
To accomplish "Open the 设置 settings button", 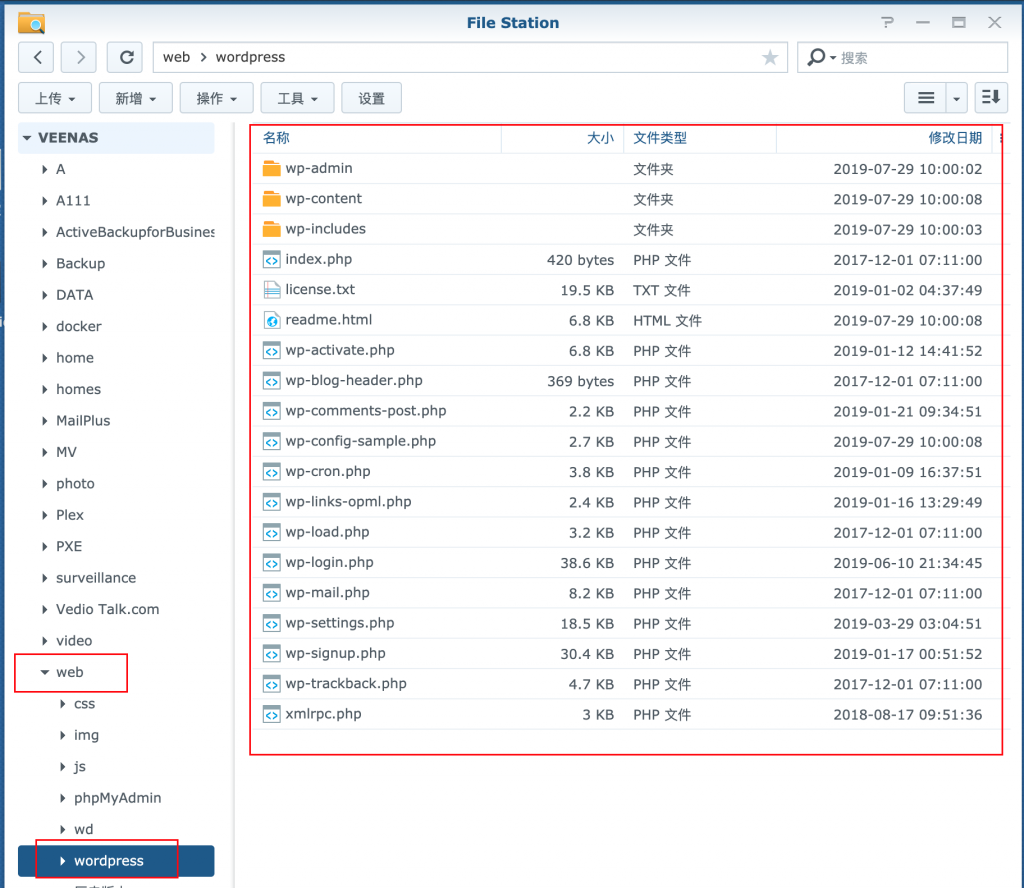I will [372, 98].
